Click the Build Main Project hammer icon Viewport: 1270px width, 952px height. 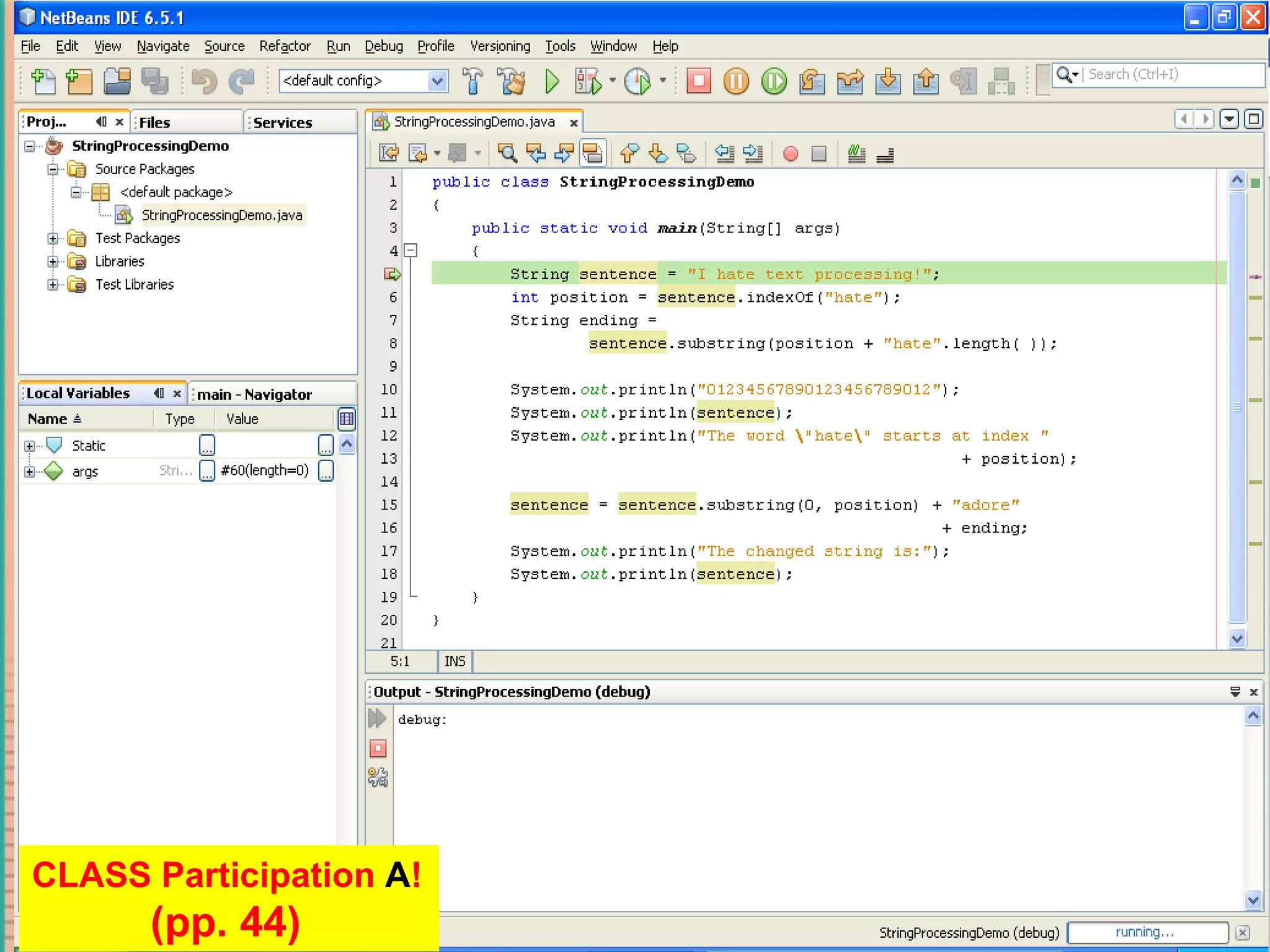coord(473,81)
